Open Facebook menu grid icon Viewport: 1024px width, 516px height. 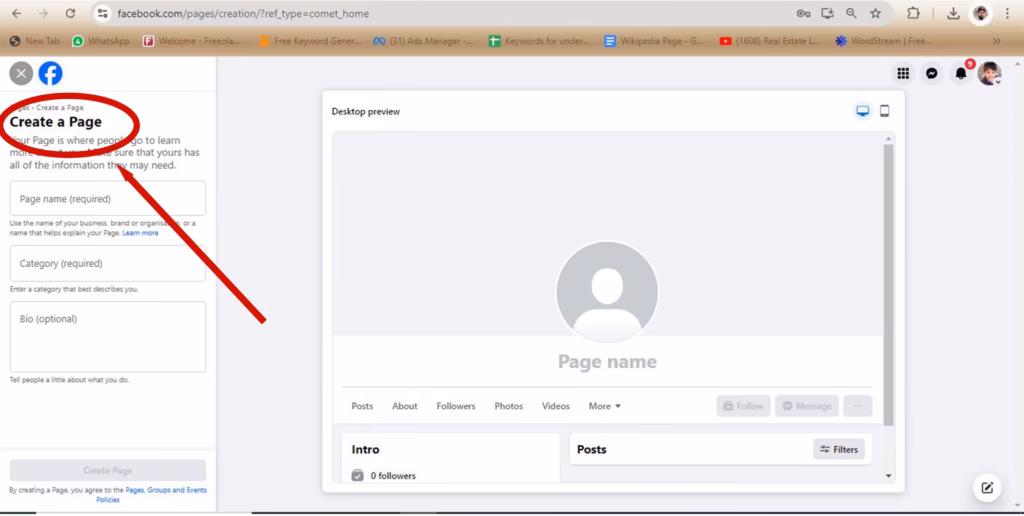click(903, 73)
